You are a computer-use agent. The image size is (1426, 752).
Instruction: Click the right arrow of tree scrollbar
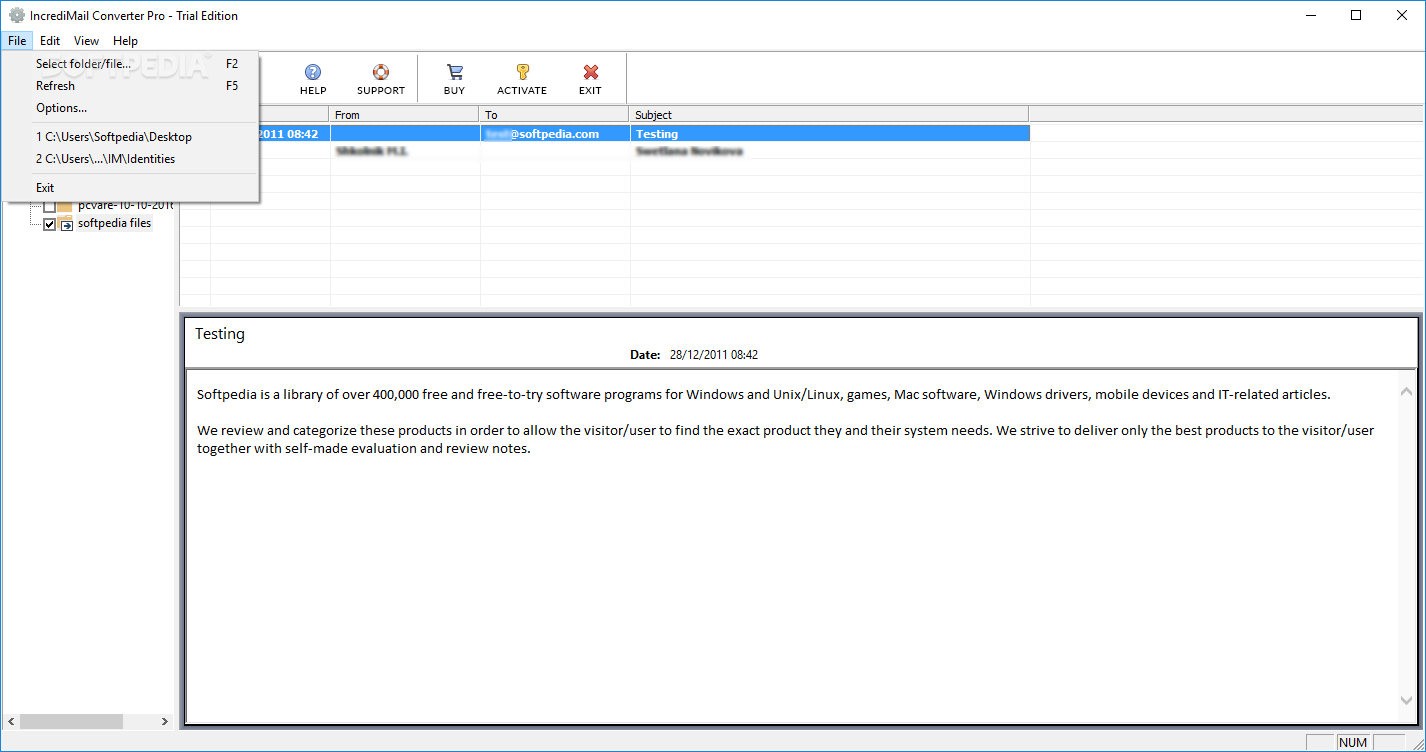point(165,721)
